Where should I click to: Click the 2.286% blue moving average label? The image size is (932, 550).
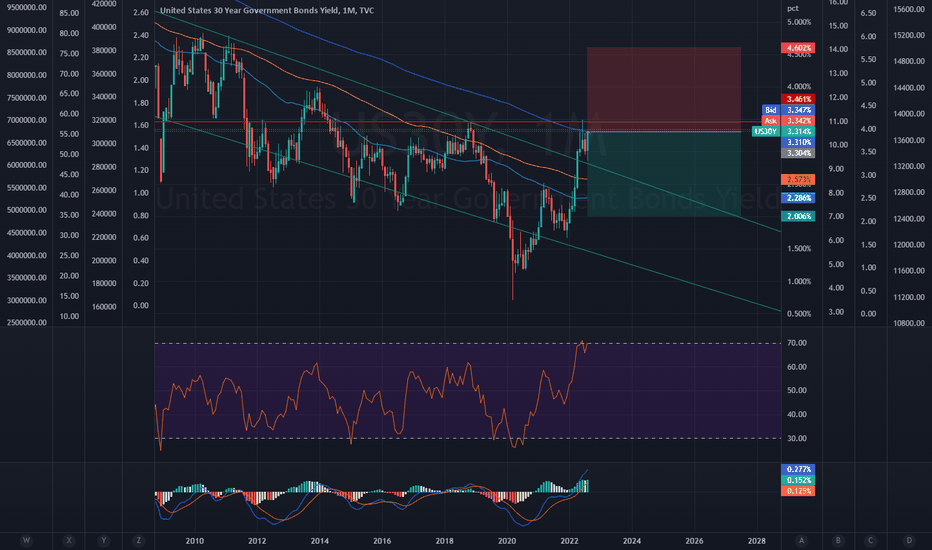[x=798, y=198]
